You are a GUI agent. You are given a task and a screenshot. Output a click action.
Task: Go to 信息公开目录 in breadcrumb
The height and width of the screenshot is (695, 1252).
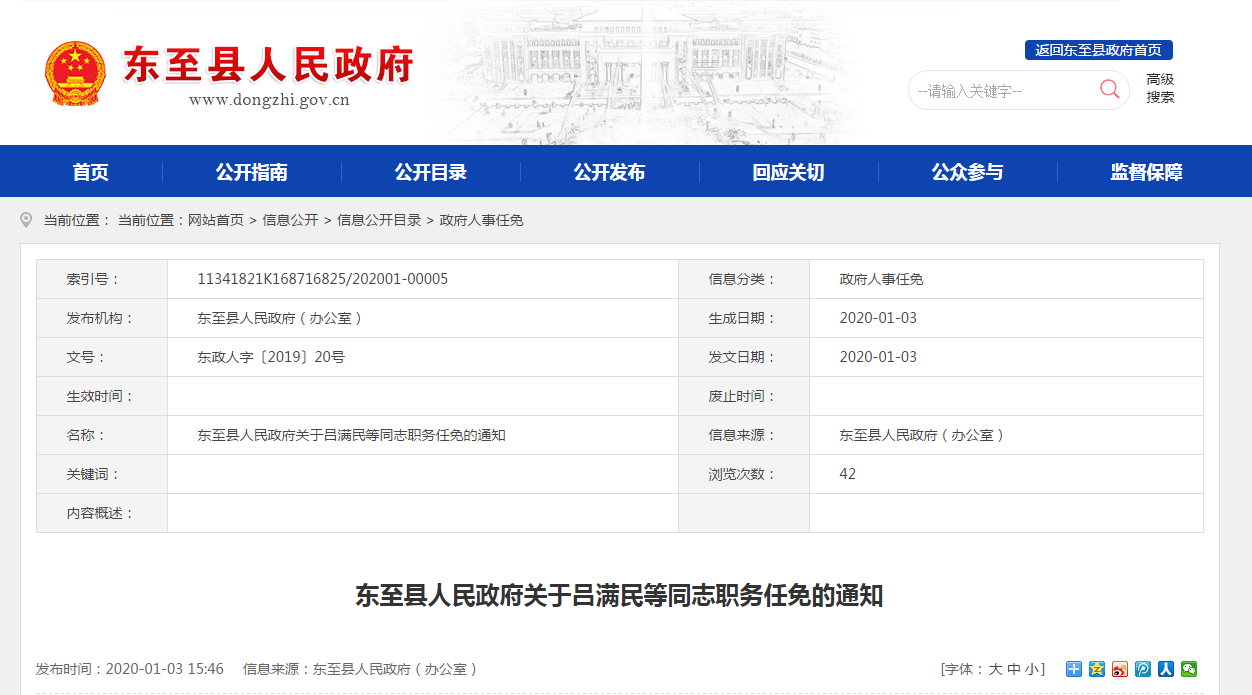(379, 220)
